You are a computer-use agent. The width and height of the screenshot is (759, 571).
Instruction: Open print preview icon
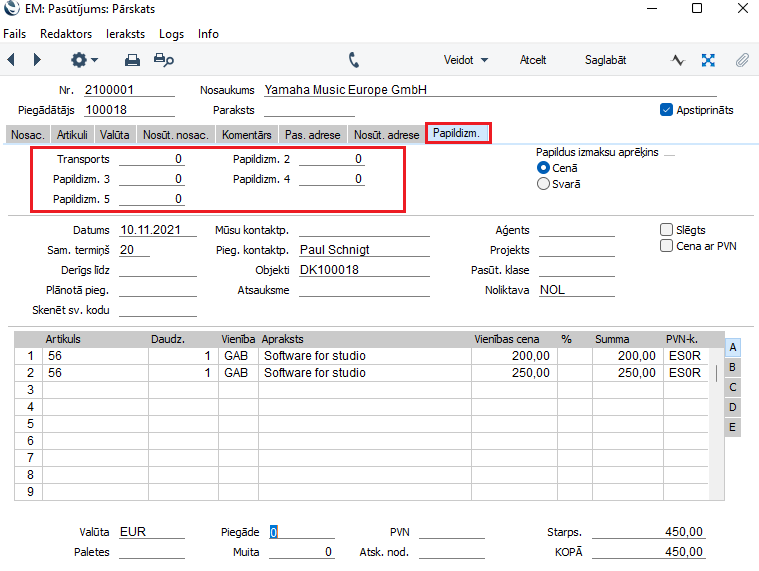(164, 60)
